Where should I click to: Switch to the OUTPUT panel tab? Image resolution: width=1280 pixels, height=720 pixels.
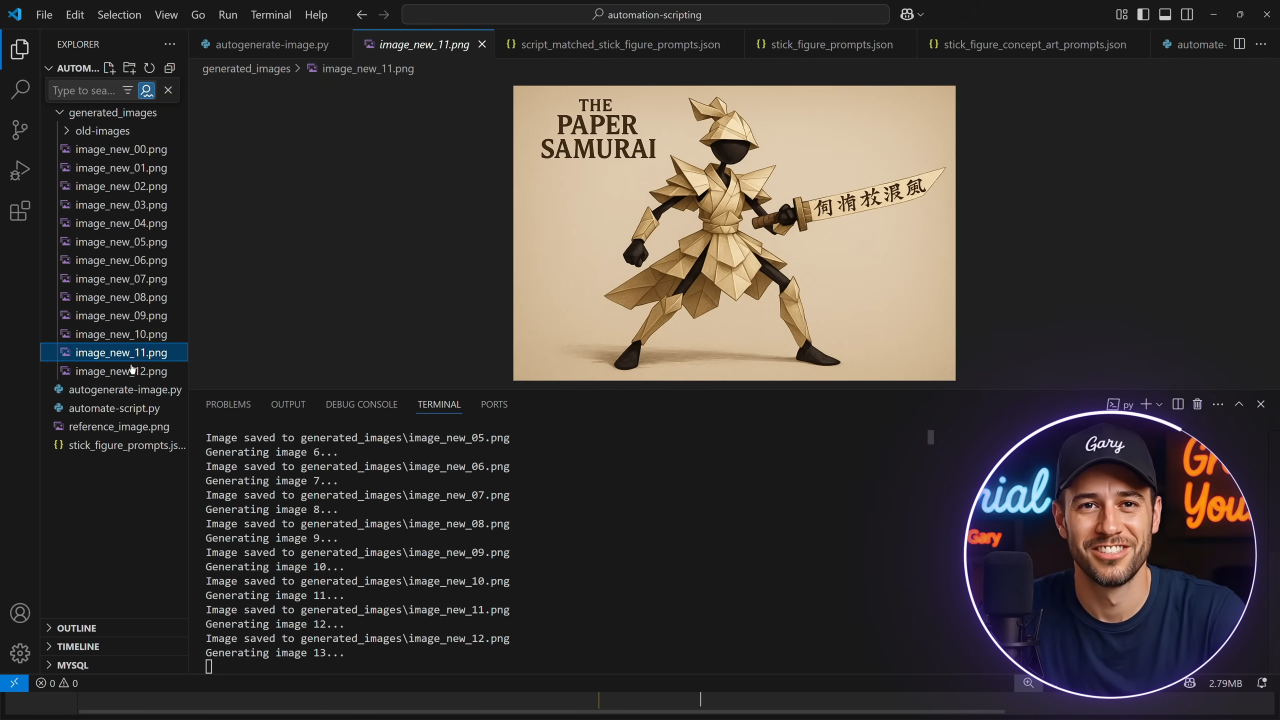point(288,404)
